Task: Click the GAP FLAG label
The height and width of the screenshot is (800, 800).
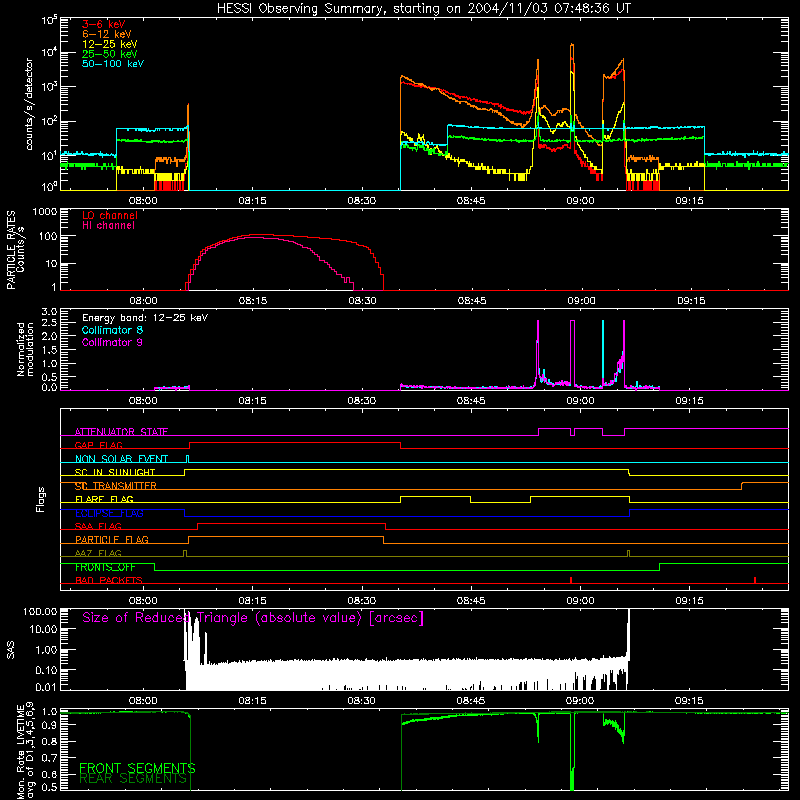Action: [x=98, y=445]
